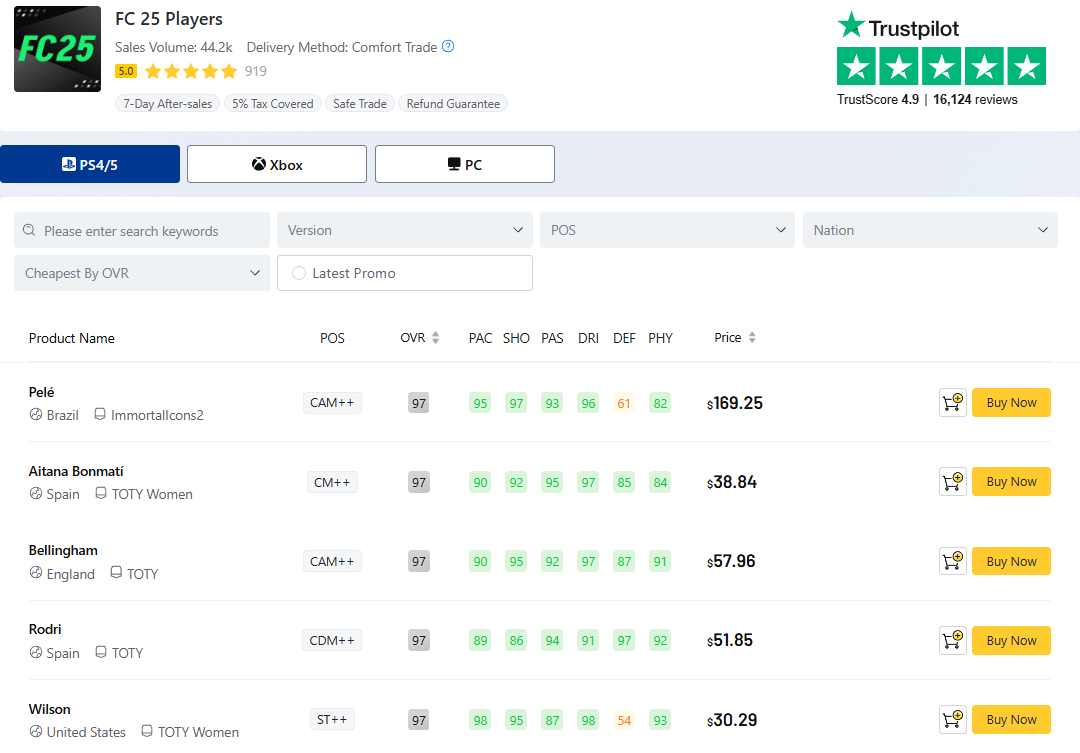Viewport: 1080px width, 753px height.
Task: Click the $169.25 price
Action: (735, 403)
